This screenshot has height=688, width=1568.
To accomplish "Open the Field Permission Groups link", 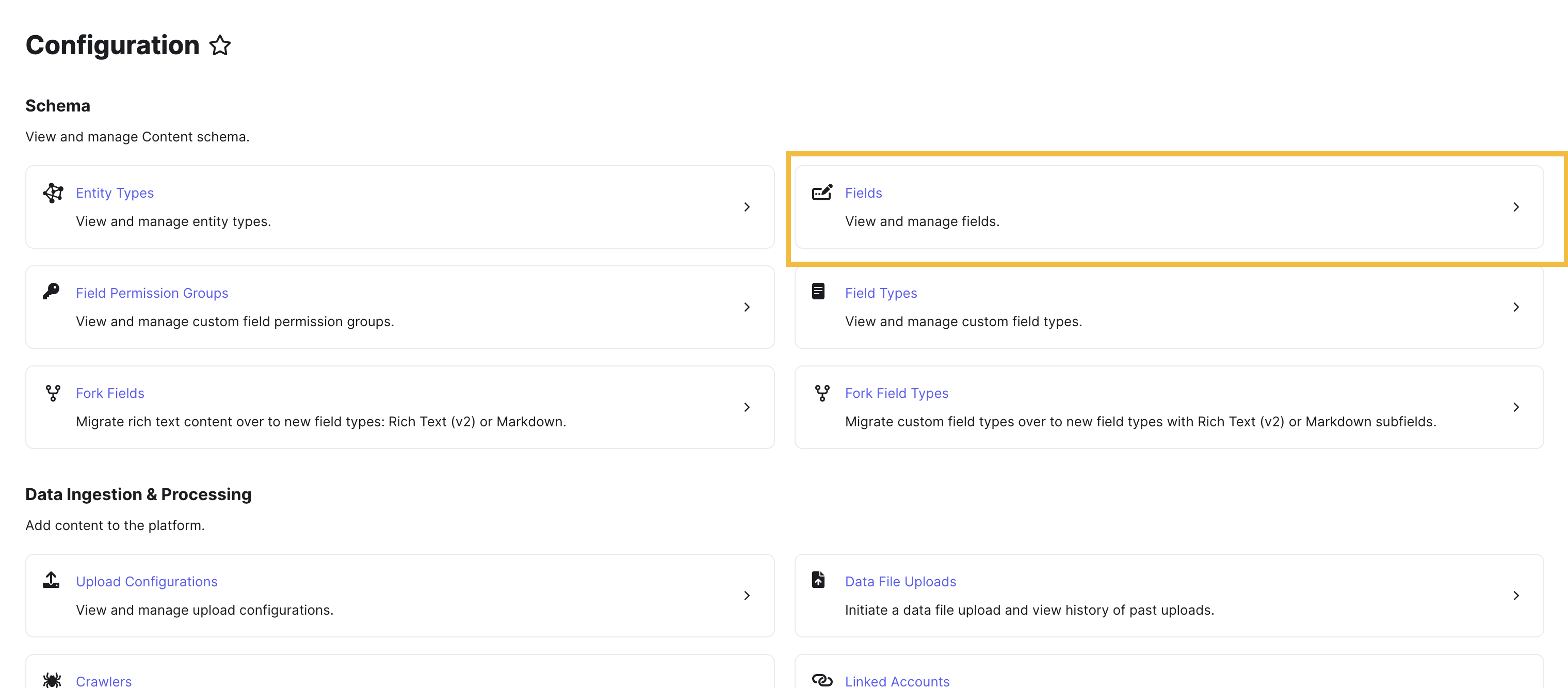I will (152, 294).
